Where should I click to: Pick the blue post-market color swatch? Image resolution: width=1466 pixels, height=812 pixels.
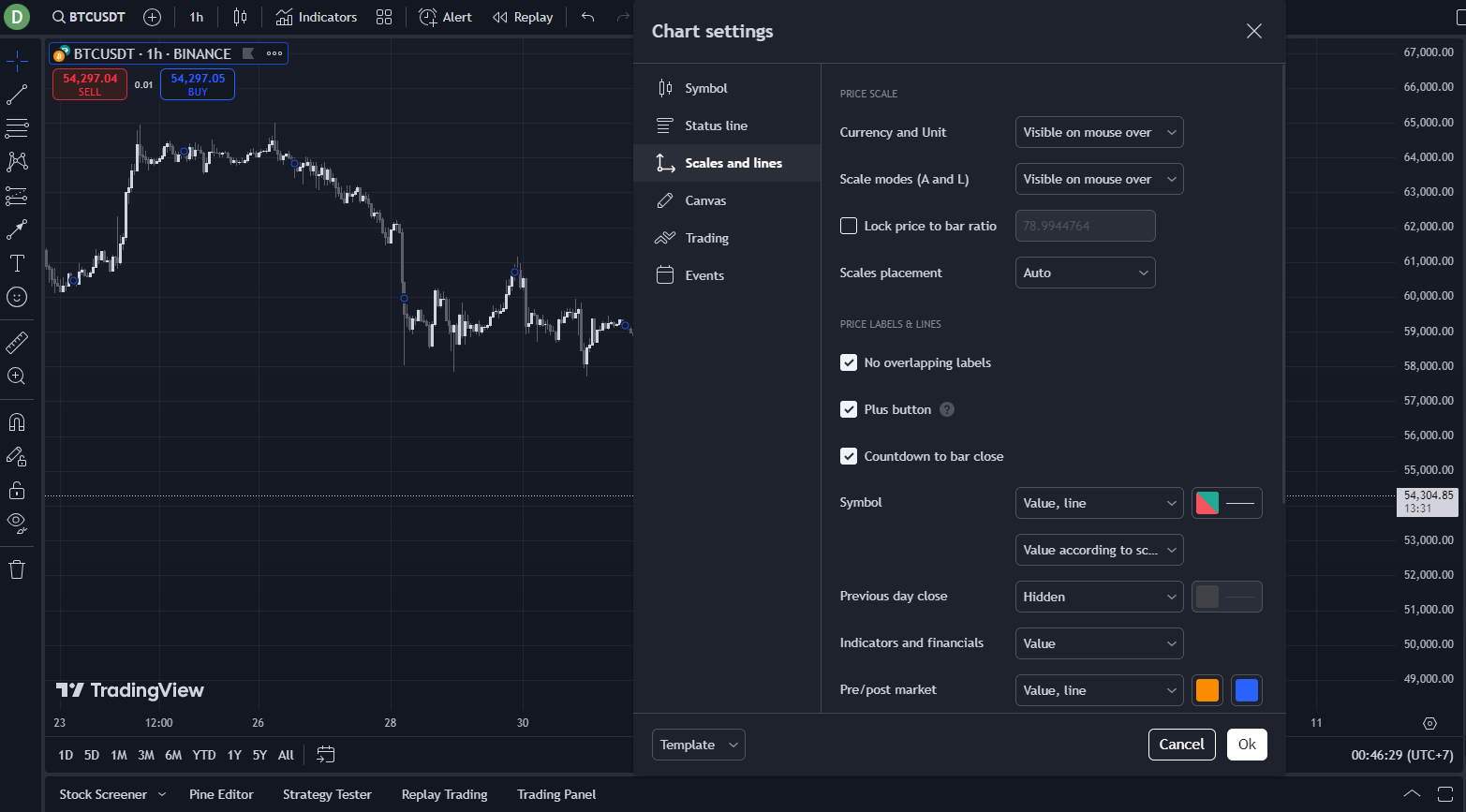(x=1247, y=690)
